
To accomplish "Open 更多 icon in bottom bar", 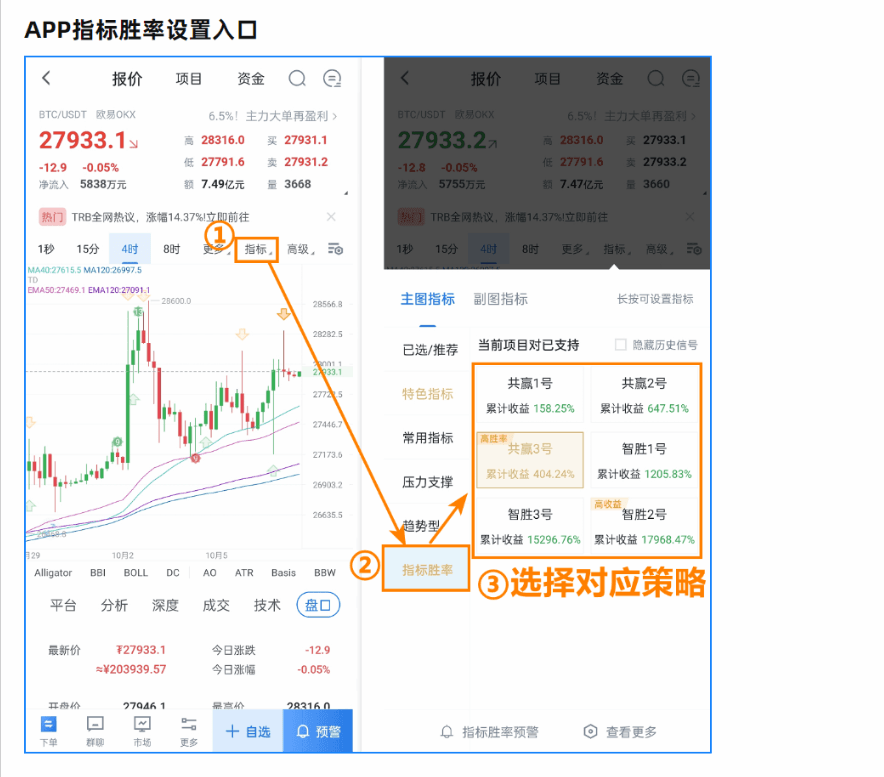I will pos(189,731).
